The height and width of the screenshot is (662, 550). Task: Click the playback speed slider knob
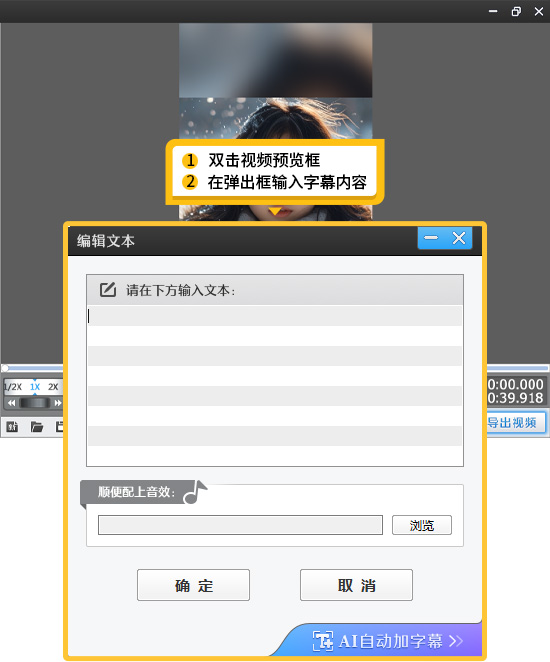(35, 403)
